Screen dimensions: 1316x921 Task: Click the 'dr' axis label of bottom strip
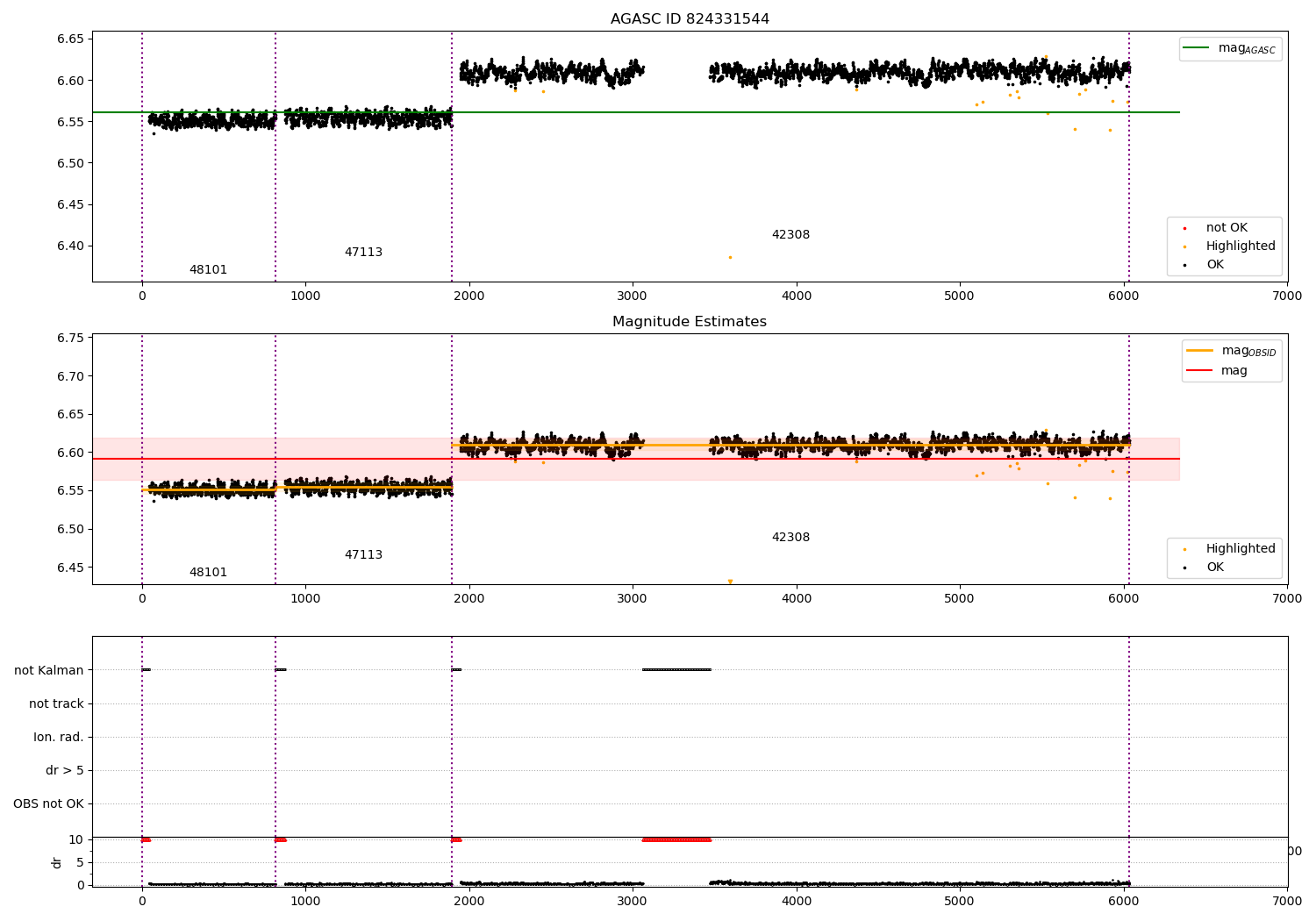coord(57,862)
